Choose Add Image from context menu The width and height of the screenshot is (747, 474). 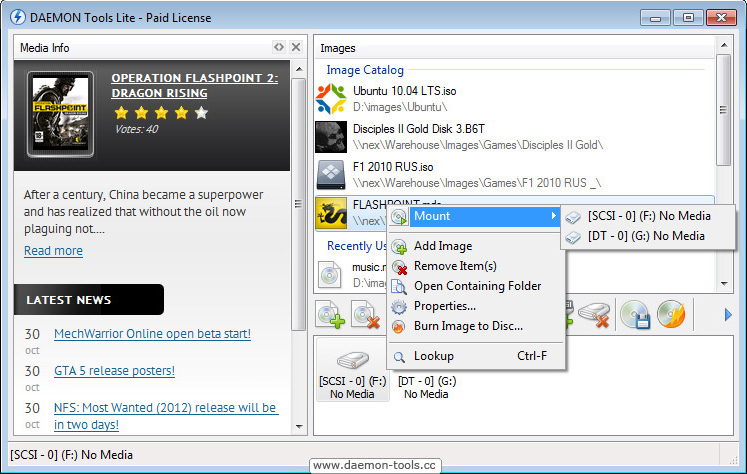point(475,246)
